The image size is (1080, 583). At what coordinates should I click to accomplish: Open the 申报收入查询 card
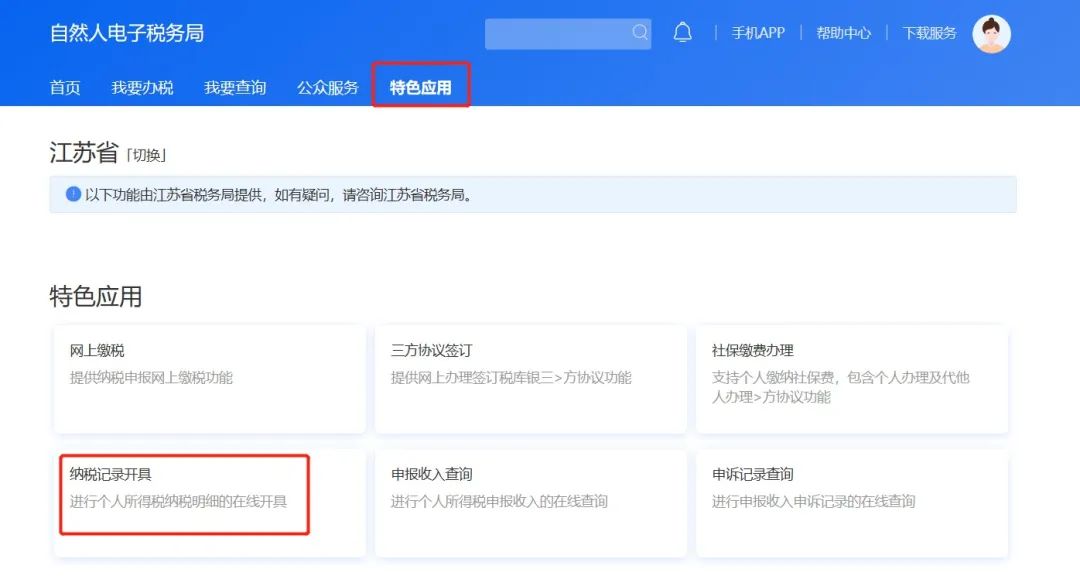pos(531,503)
